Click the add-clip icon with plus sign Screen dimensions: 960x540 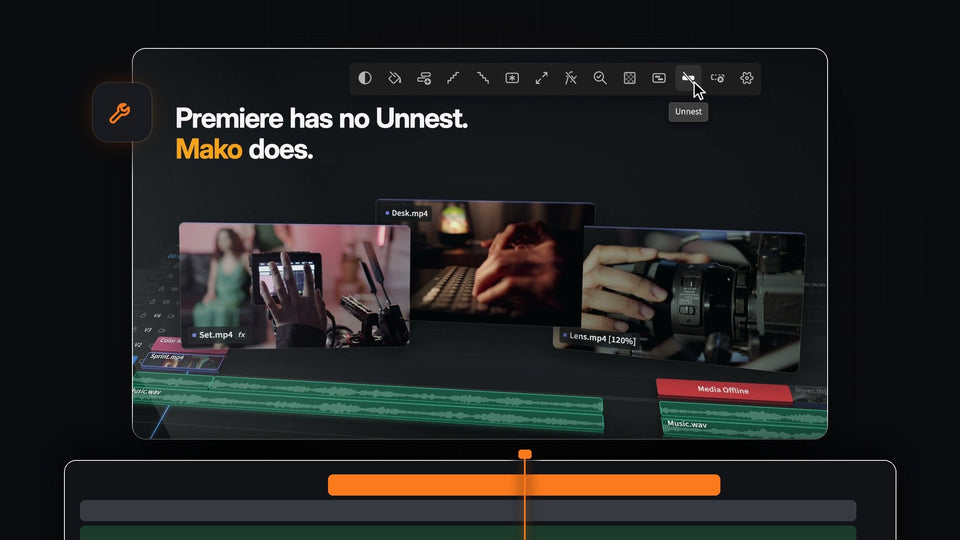tap(424, 78)
